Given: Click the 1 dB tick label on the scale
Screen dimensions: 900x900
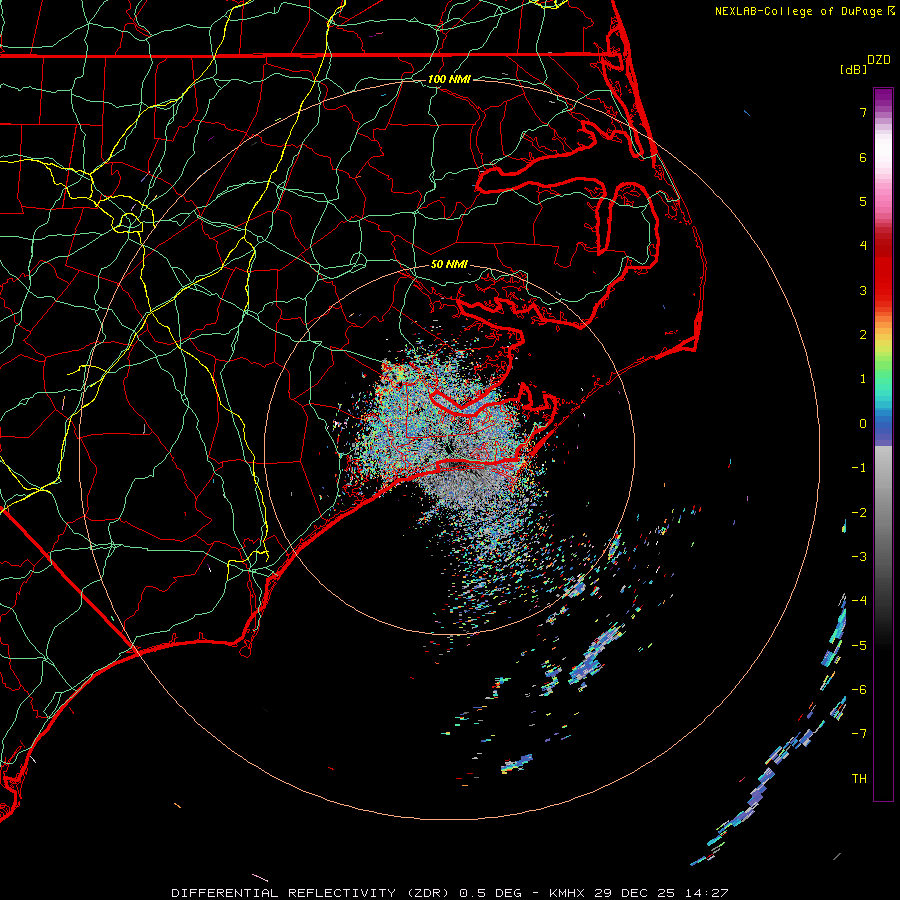Looking at the screenshot, I should pos(863,379).
